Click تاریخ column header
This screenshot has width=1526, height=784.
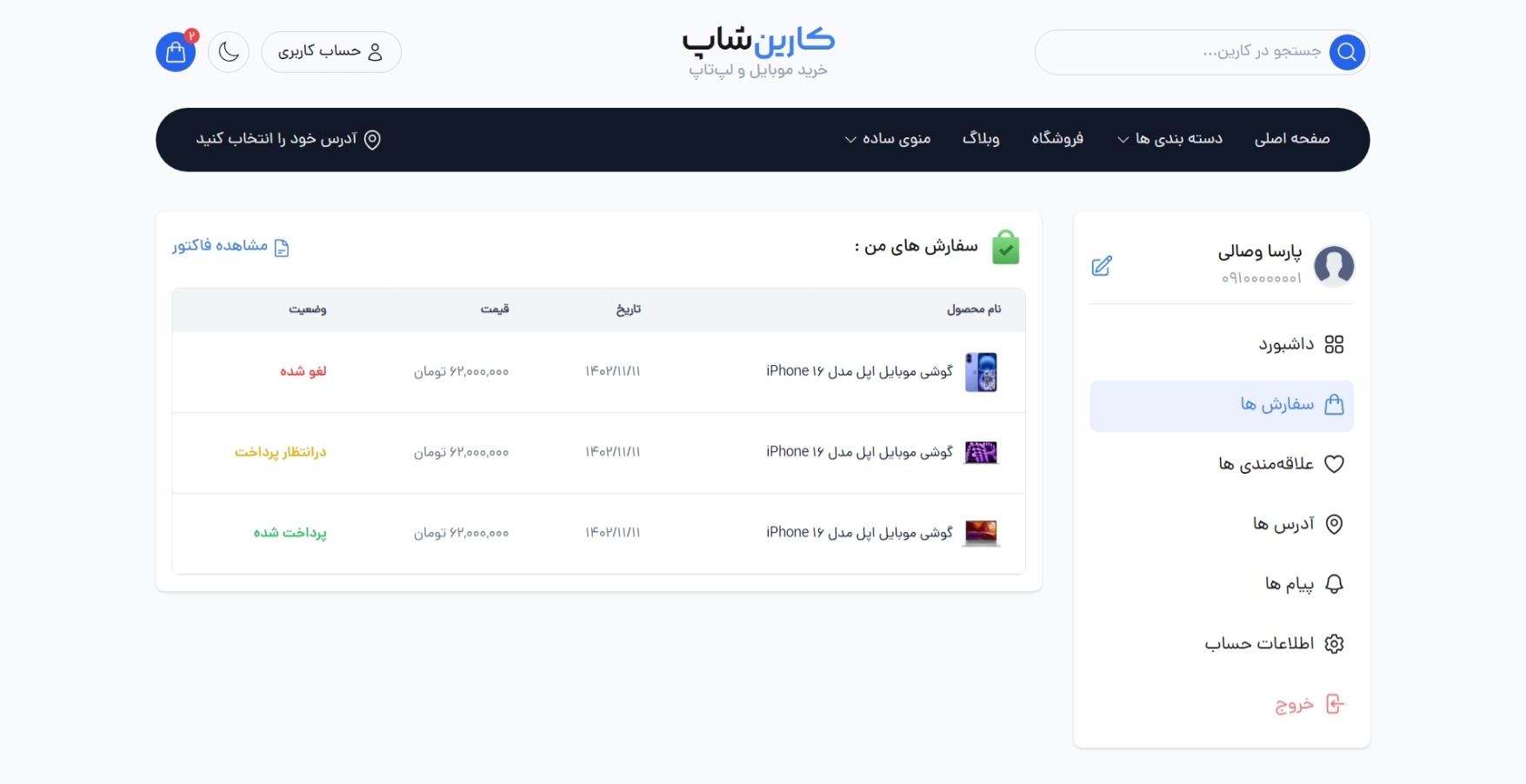tap(629, 309)
